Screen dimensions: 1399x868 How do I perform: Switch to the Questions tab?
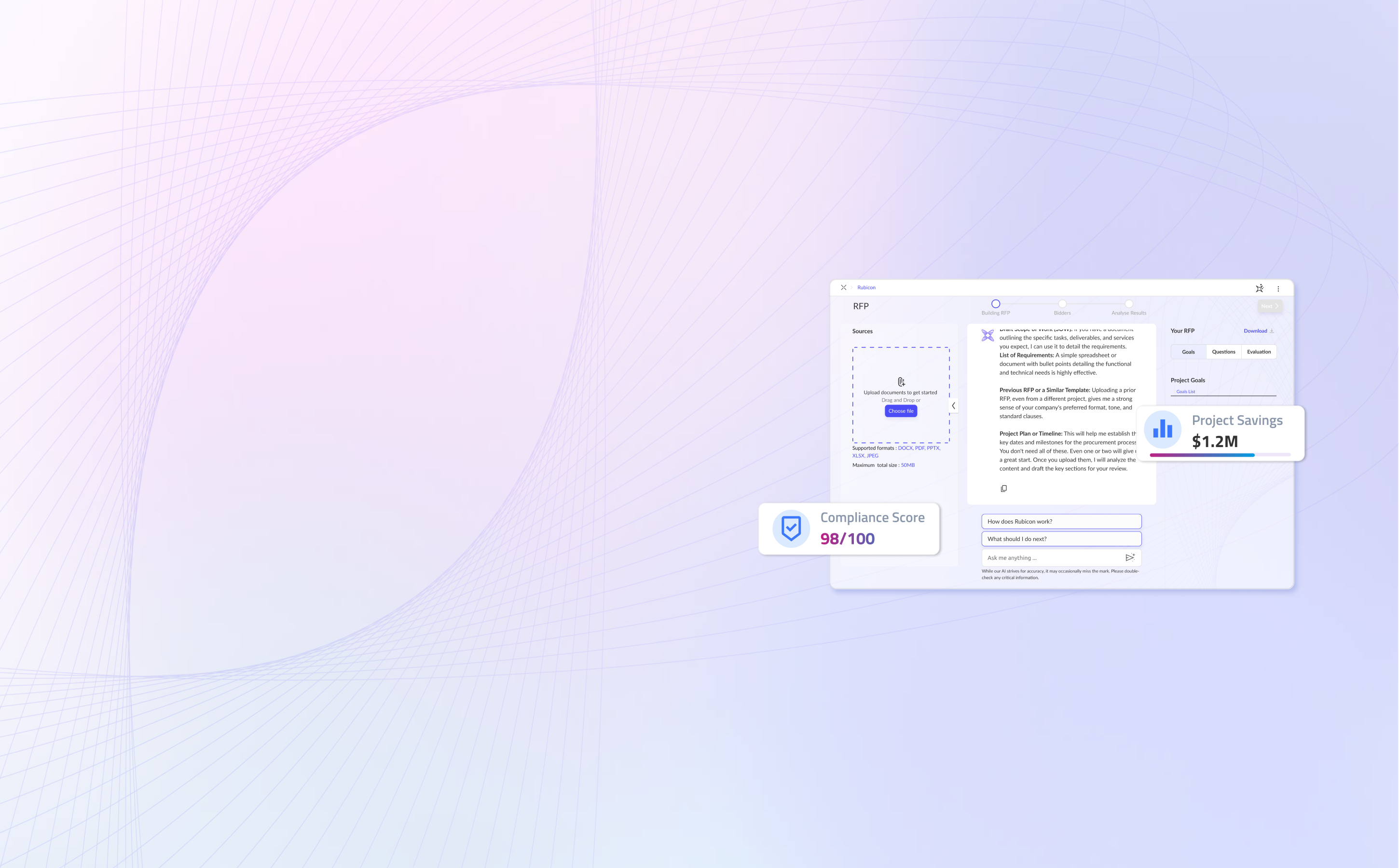[x=1224, y=352]
